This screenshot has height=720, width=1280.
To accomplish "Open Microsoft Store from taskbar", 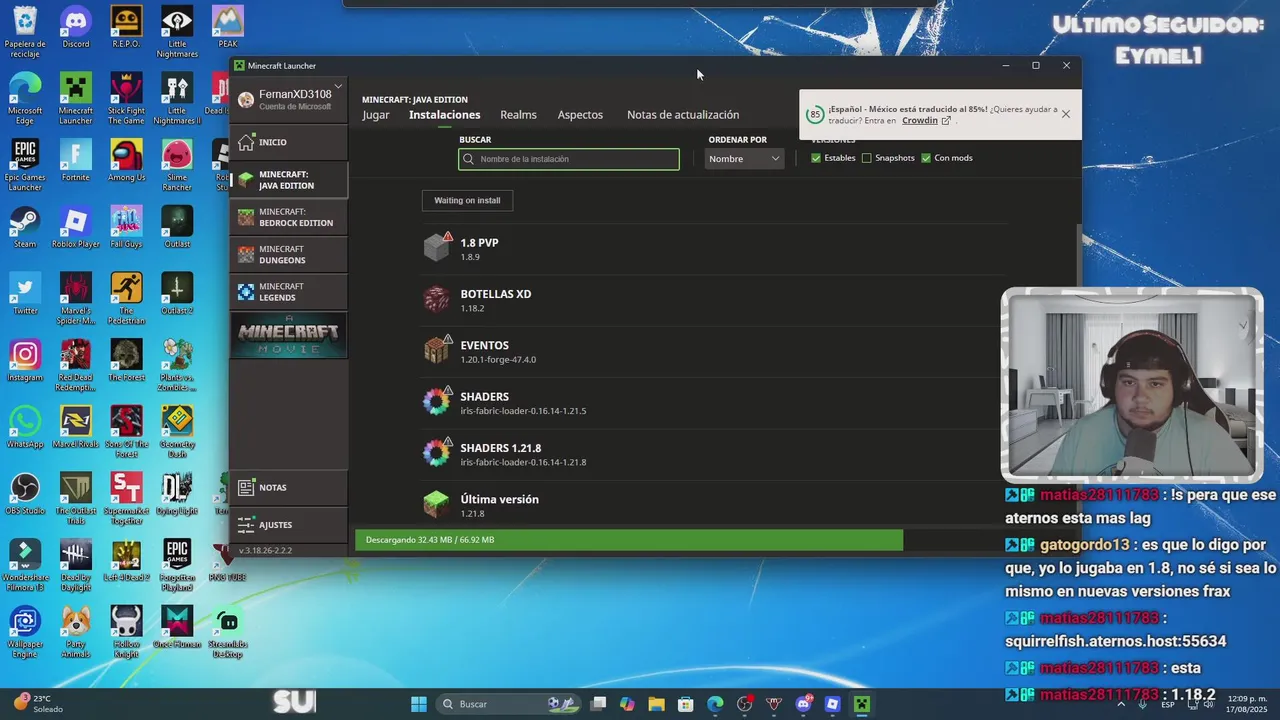I will [686, 704].
